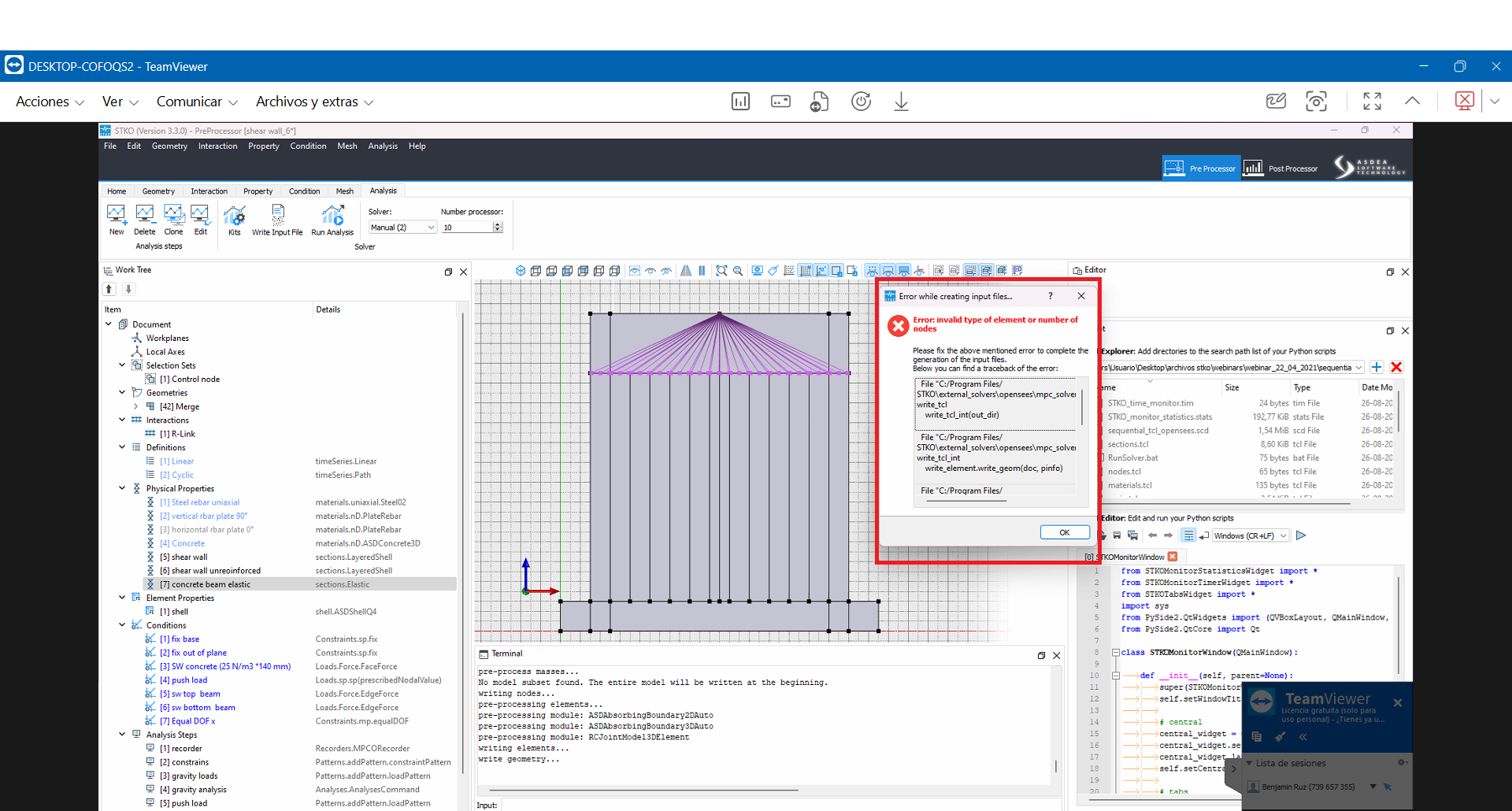Screen dimensions: 1512x811
Task: Click the Terminal Input field
Action: click(780, 805)
